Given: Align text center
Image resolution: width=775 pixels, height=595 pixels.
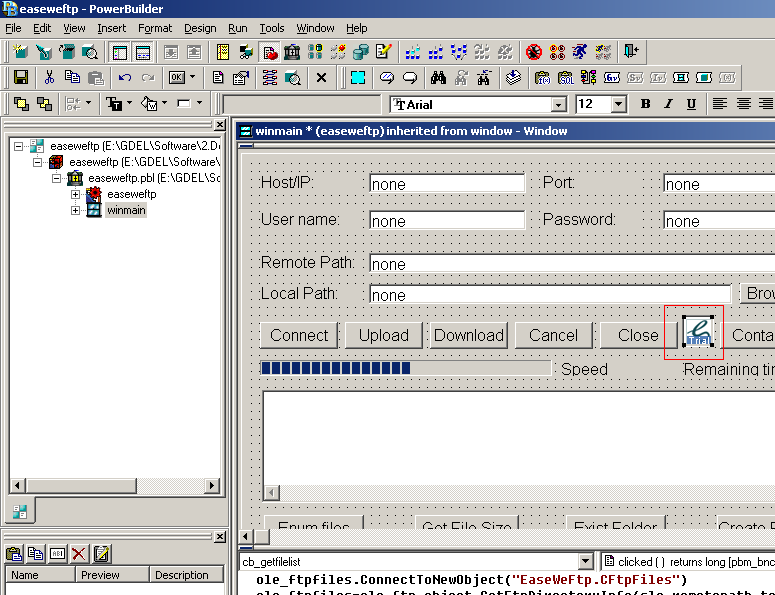Looking at the screenshot, I should pyautogui.click(x=743, y=104).
